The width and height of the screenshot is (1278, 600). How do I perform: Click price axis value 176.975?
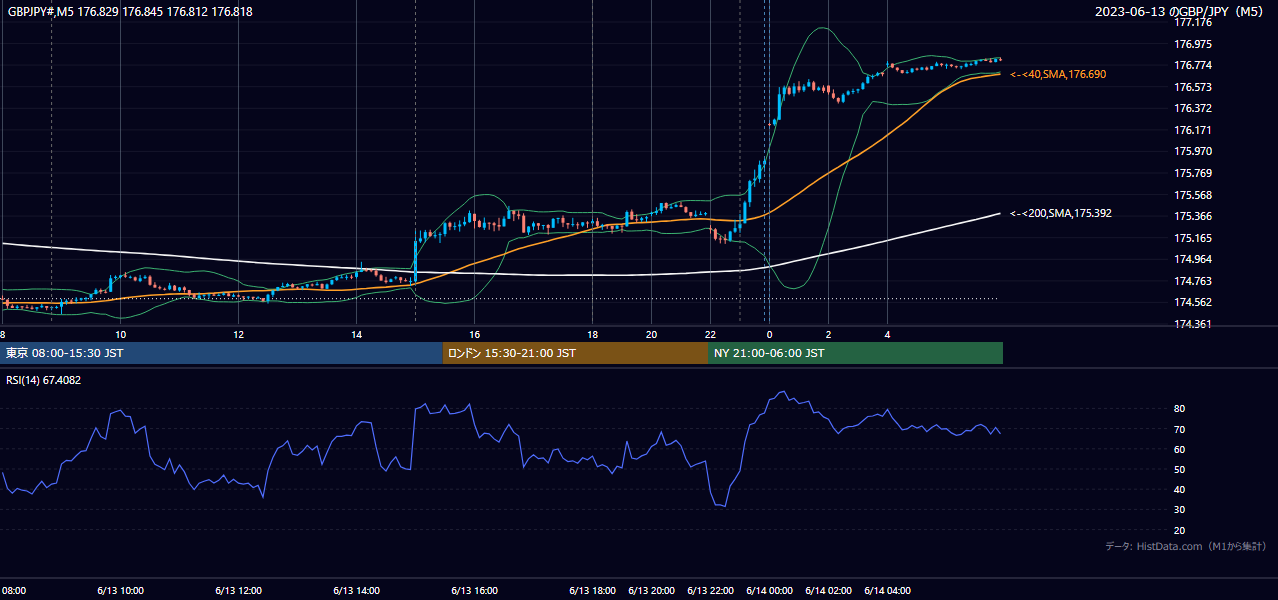pyautogui.click(x=1194, y=45)
